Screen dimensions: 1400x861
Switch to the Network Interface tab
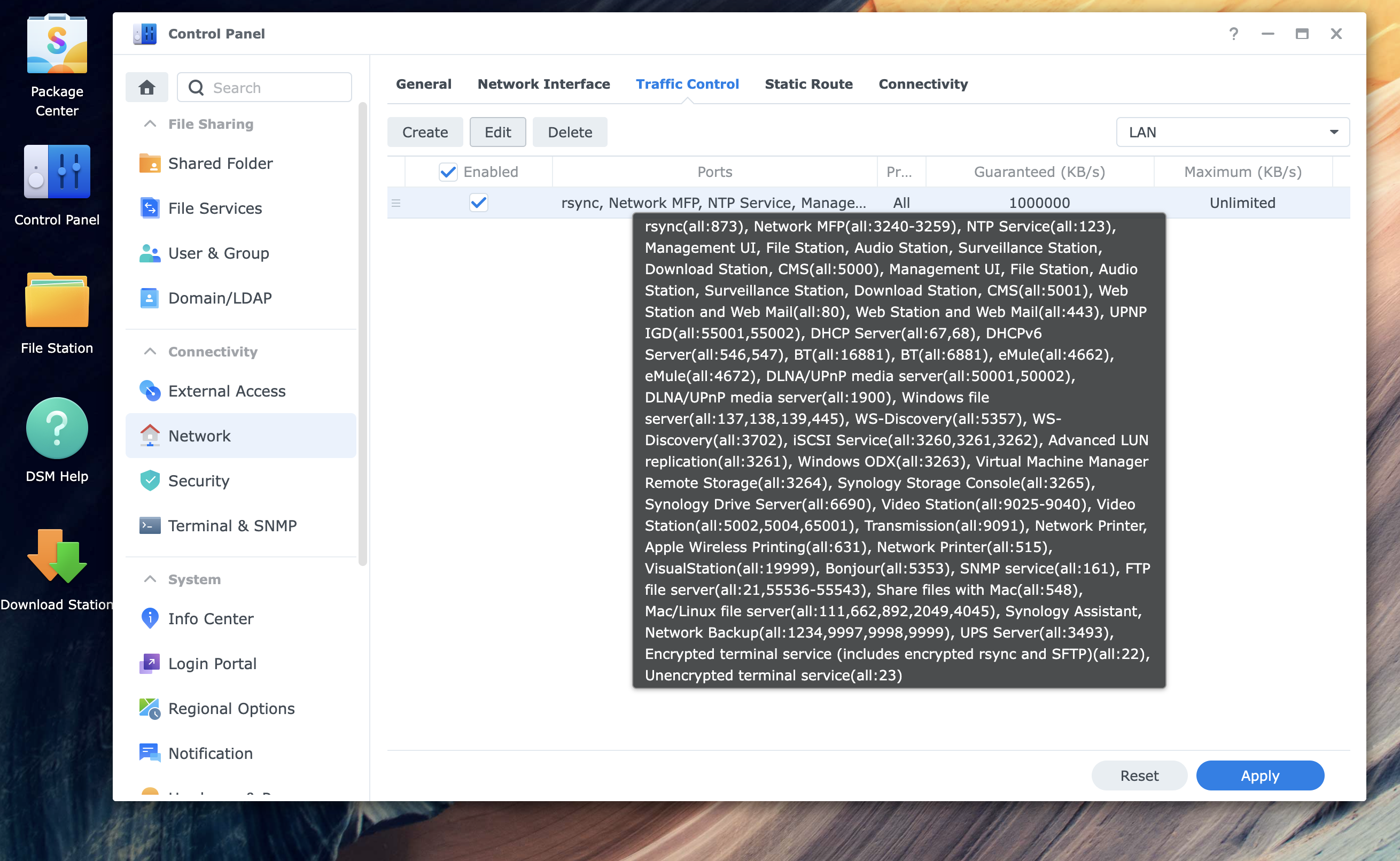pyautogui.click(x=543, y=84)
